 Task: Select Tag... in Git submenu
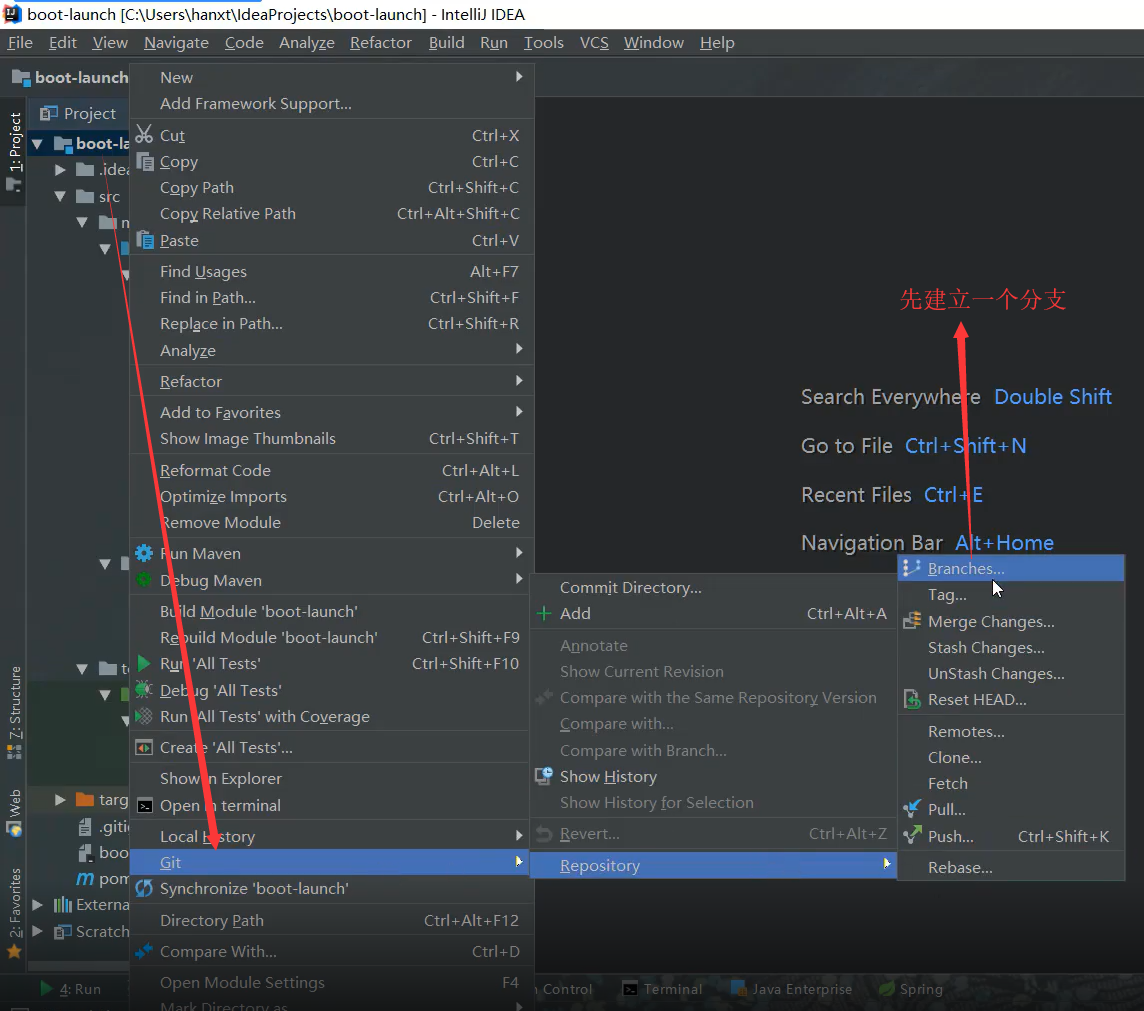(x=1010, y=594)
